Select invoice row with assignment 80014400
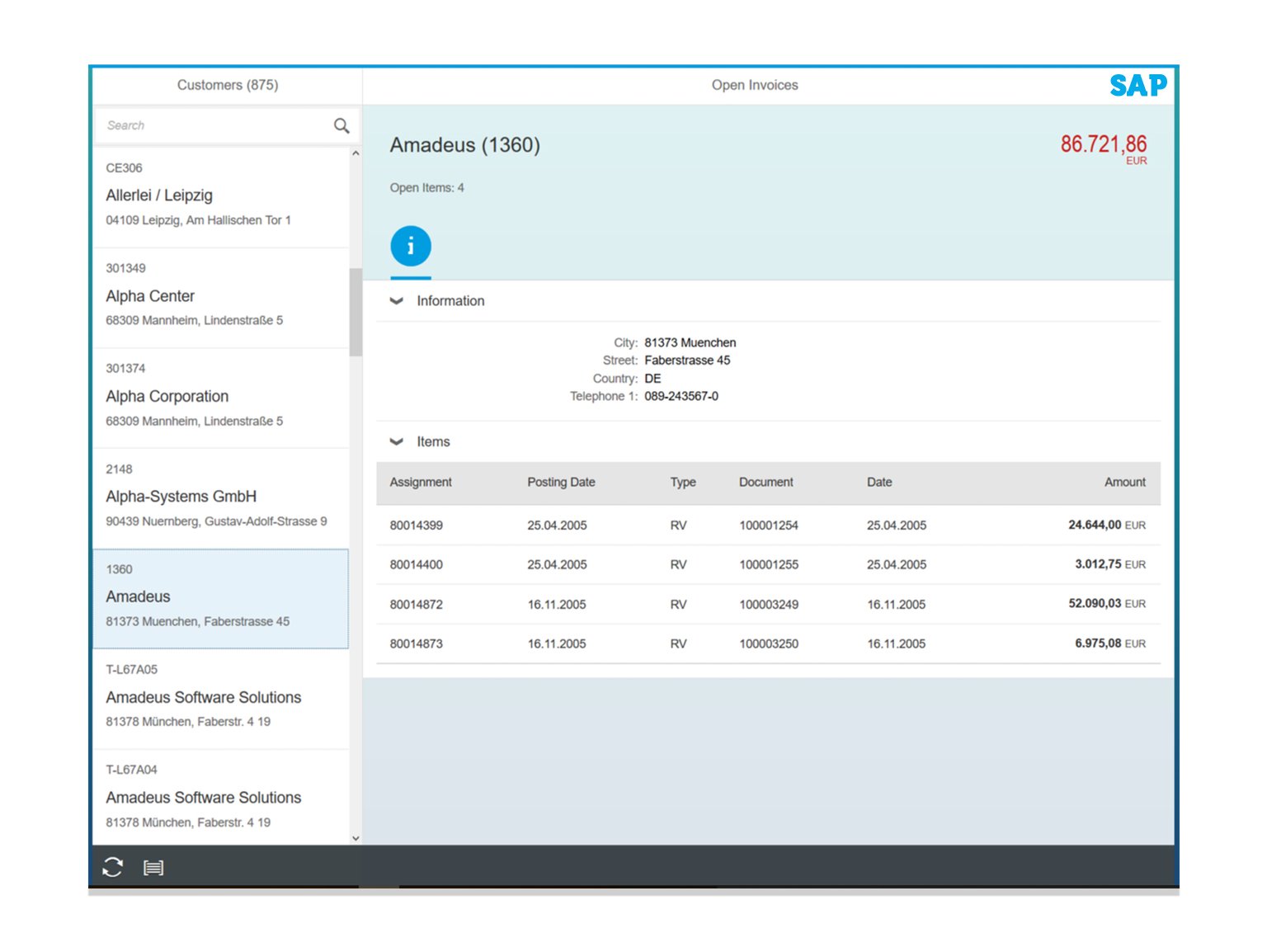Viewport: 1267px width, 952px height. coord(768,565)
